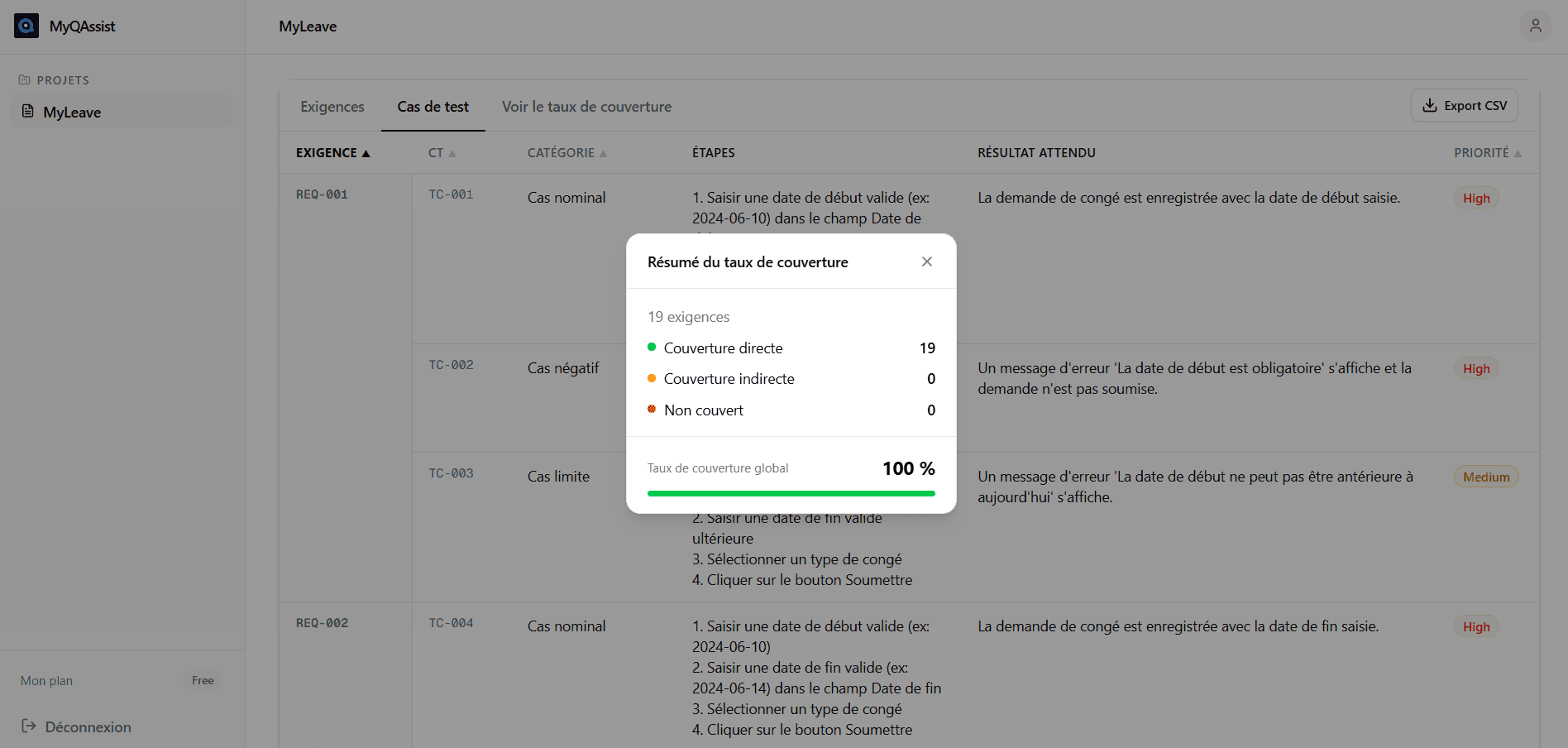The image size is (1568, 748).
Task: Click the green Couverture directe status dot
Action: click(x=653, y=348)
